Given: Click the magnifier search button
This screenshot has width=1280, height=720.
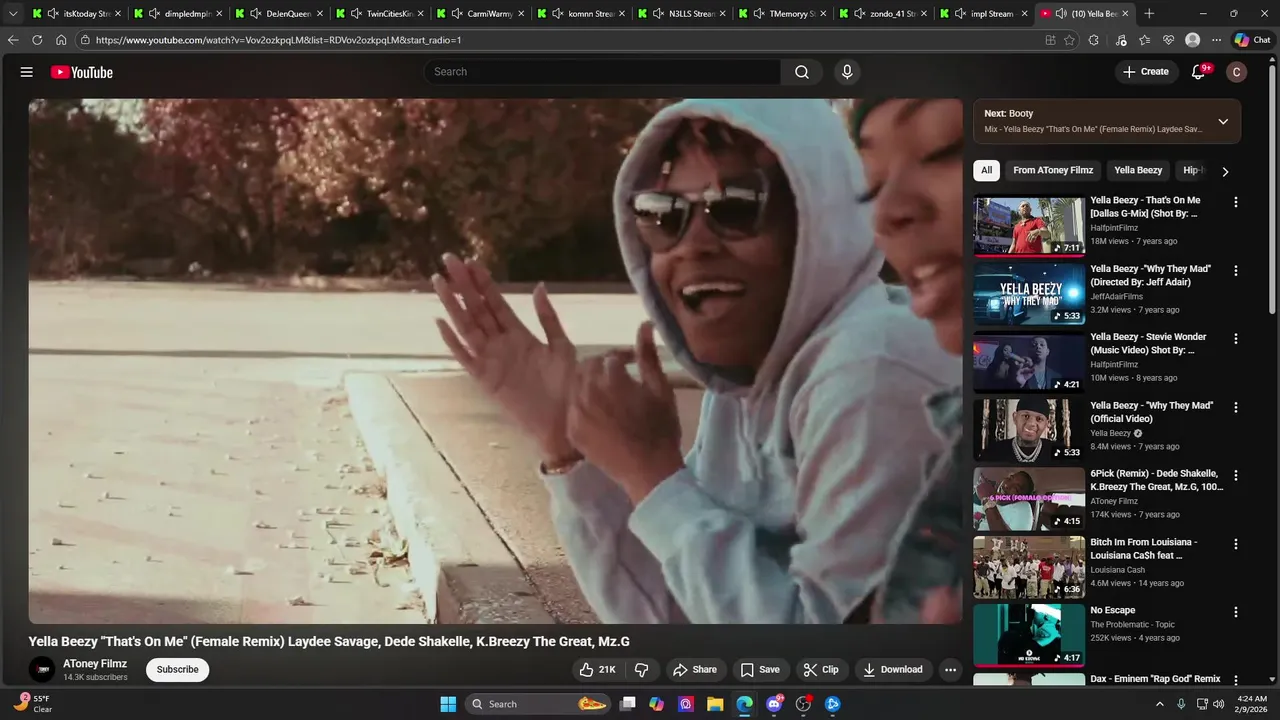Looking at the screenshot, I should coord(802,72).
